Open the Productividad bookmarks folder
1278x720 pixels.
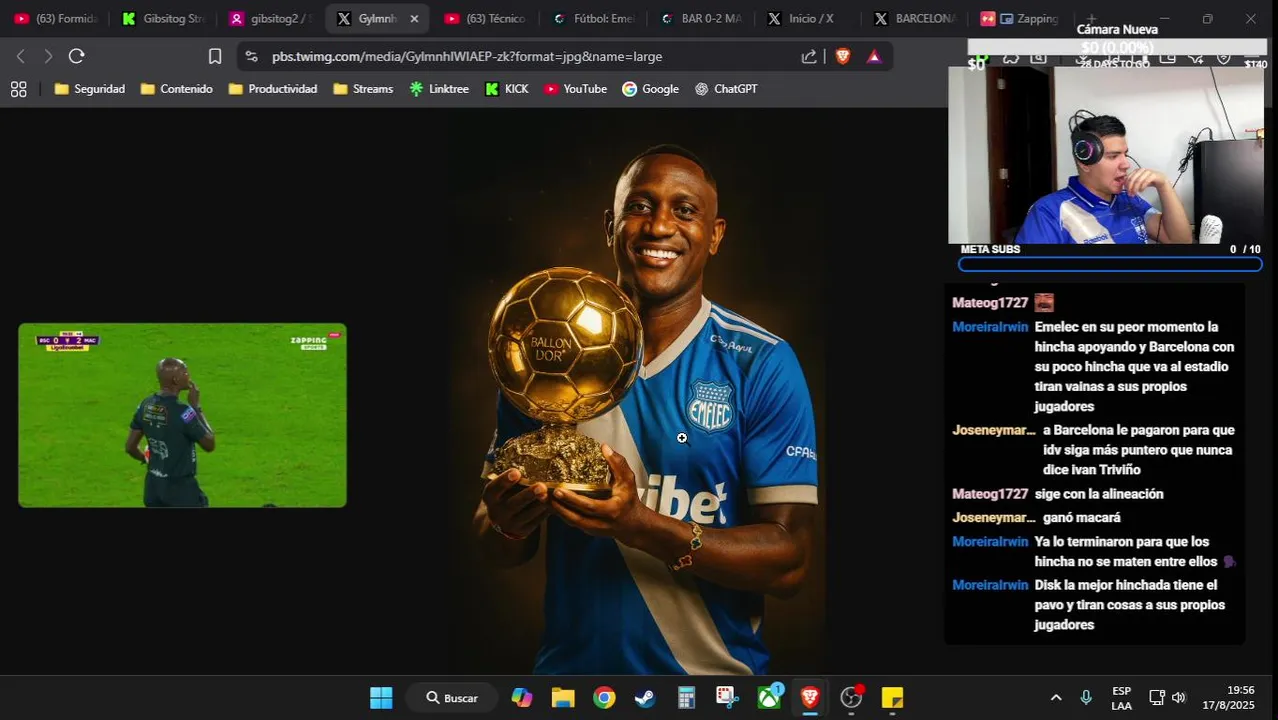click(x=273, y=89)
